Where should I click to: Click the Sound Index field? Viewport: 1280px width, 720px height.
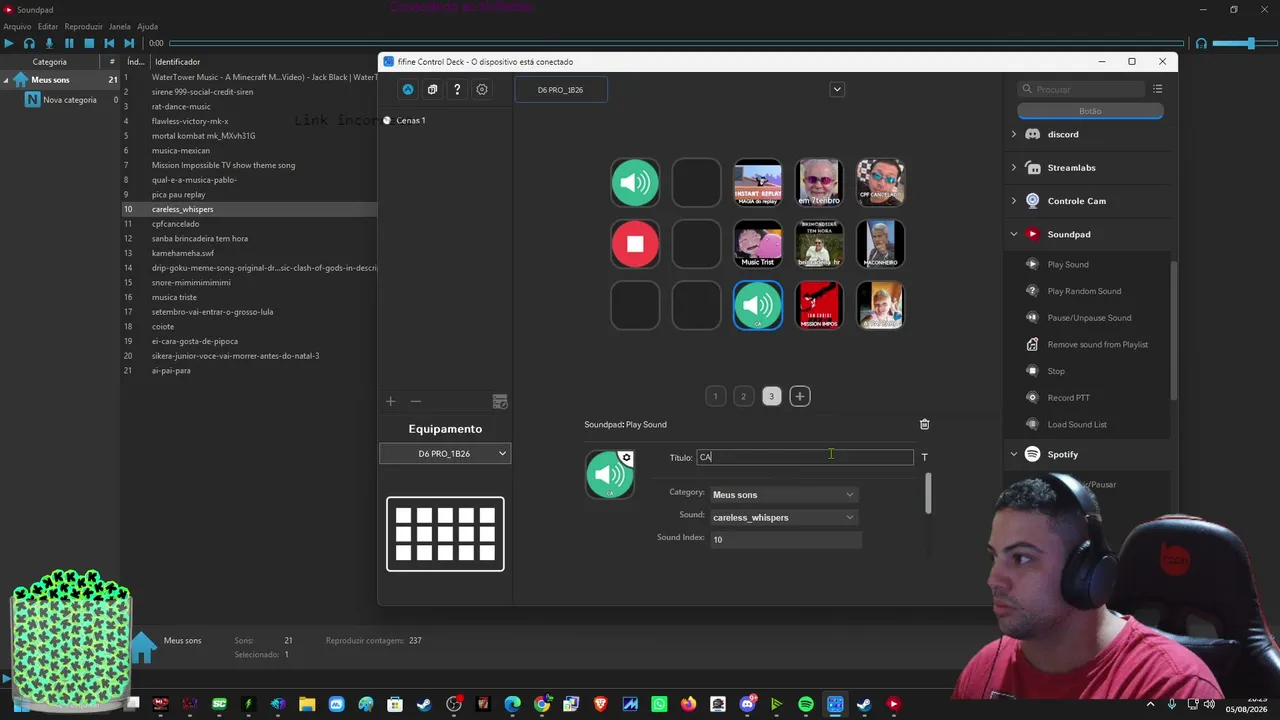click(x=786, y=539)
